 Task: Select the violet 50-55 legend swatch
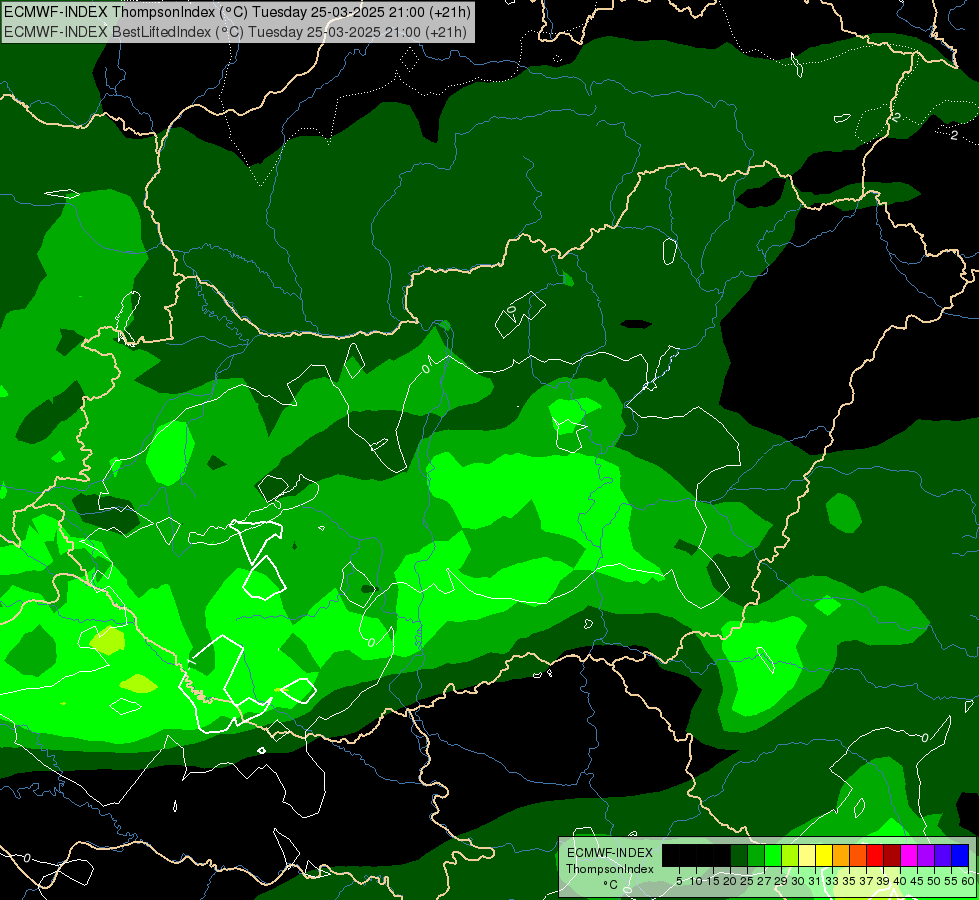tap(943, 855)
